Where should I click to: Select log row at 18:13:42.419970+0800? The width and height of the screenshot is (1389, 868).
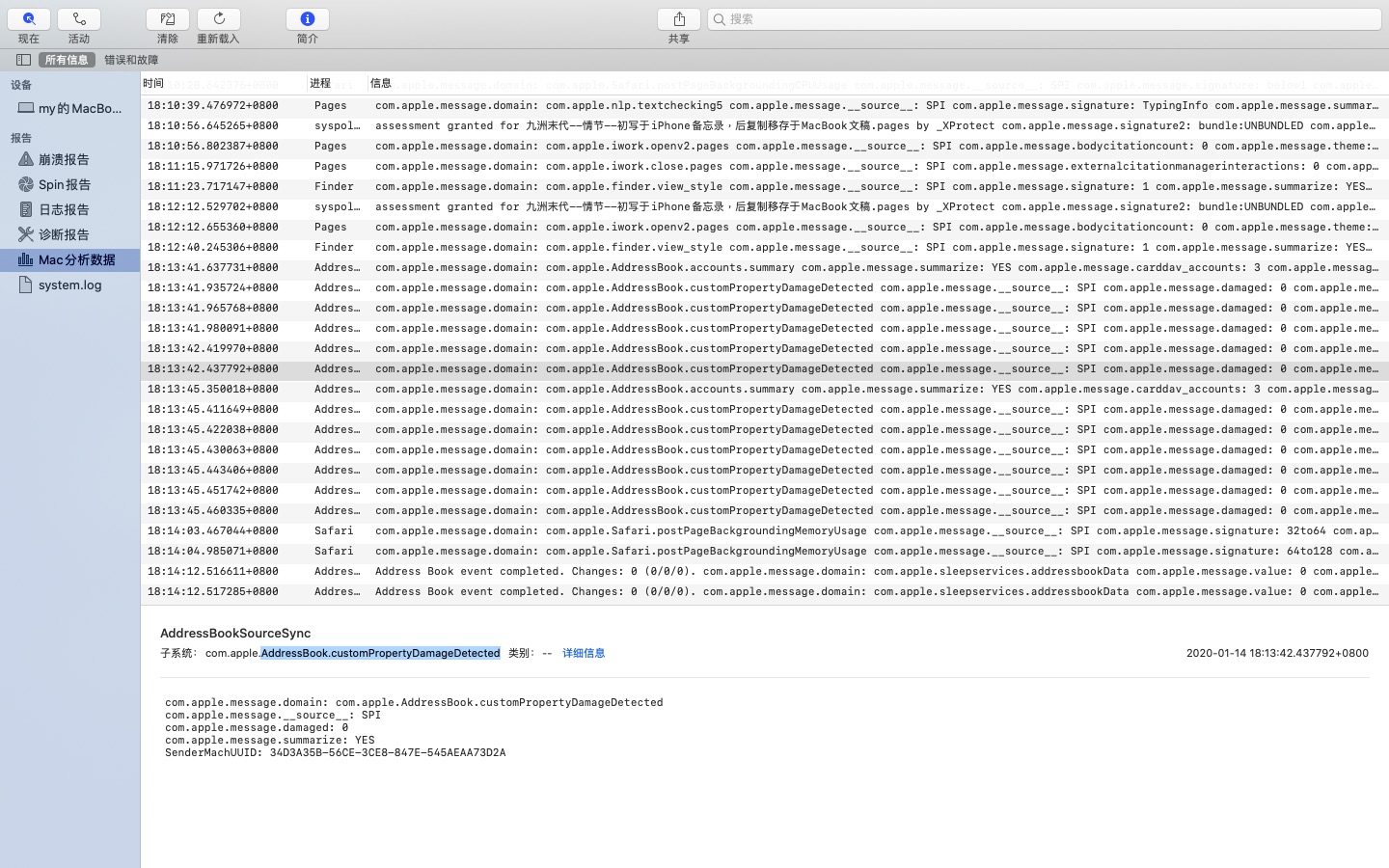[x=765, y=348]
